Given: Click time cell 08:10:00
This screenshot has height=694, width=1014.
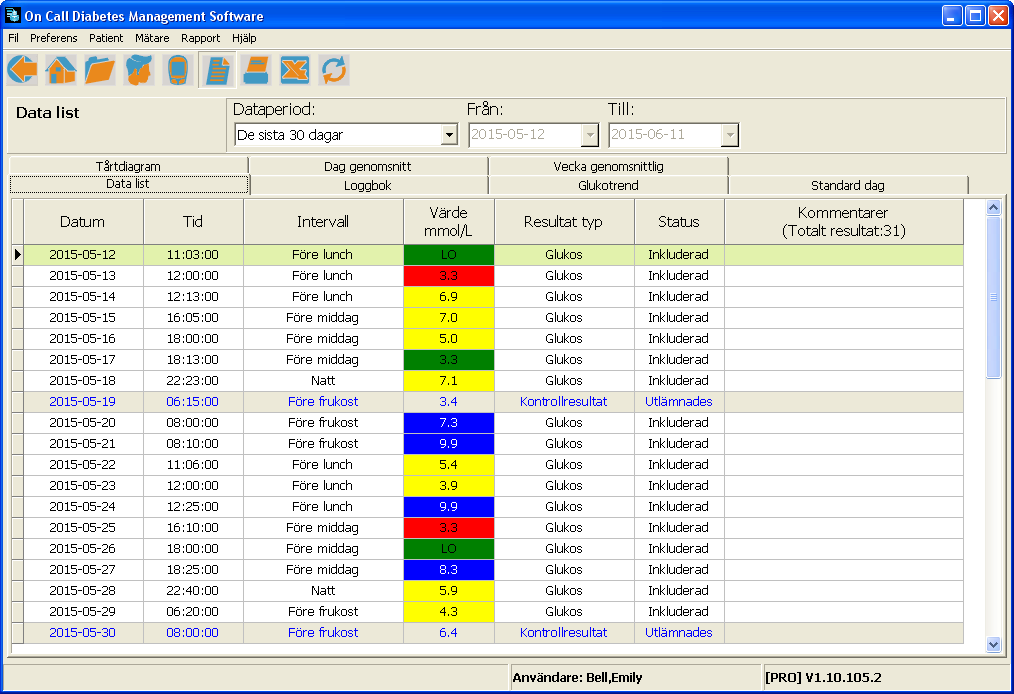Looking at the screenshot, I should pyautogui.click(x=193, y=444).
